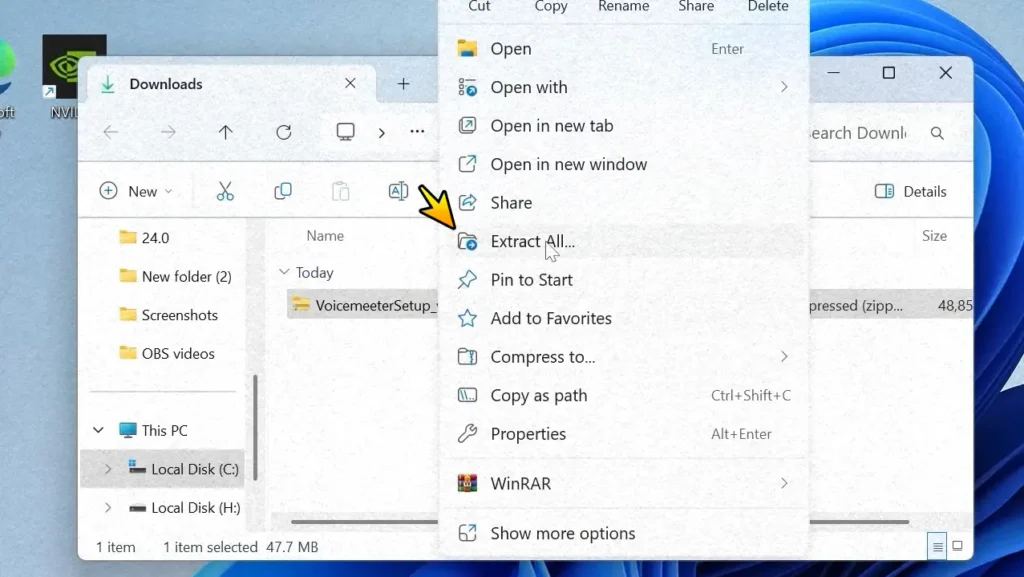The width and height of the screenshot is (1024, 577).
Task: Expand address bar path chevron
Action: [x=382, y=133]
